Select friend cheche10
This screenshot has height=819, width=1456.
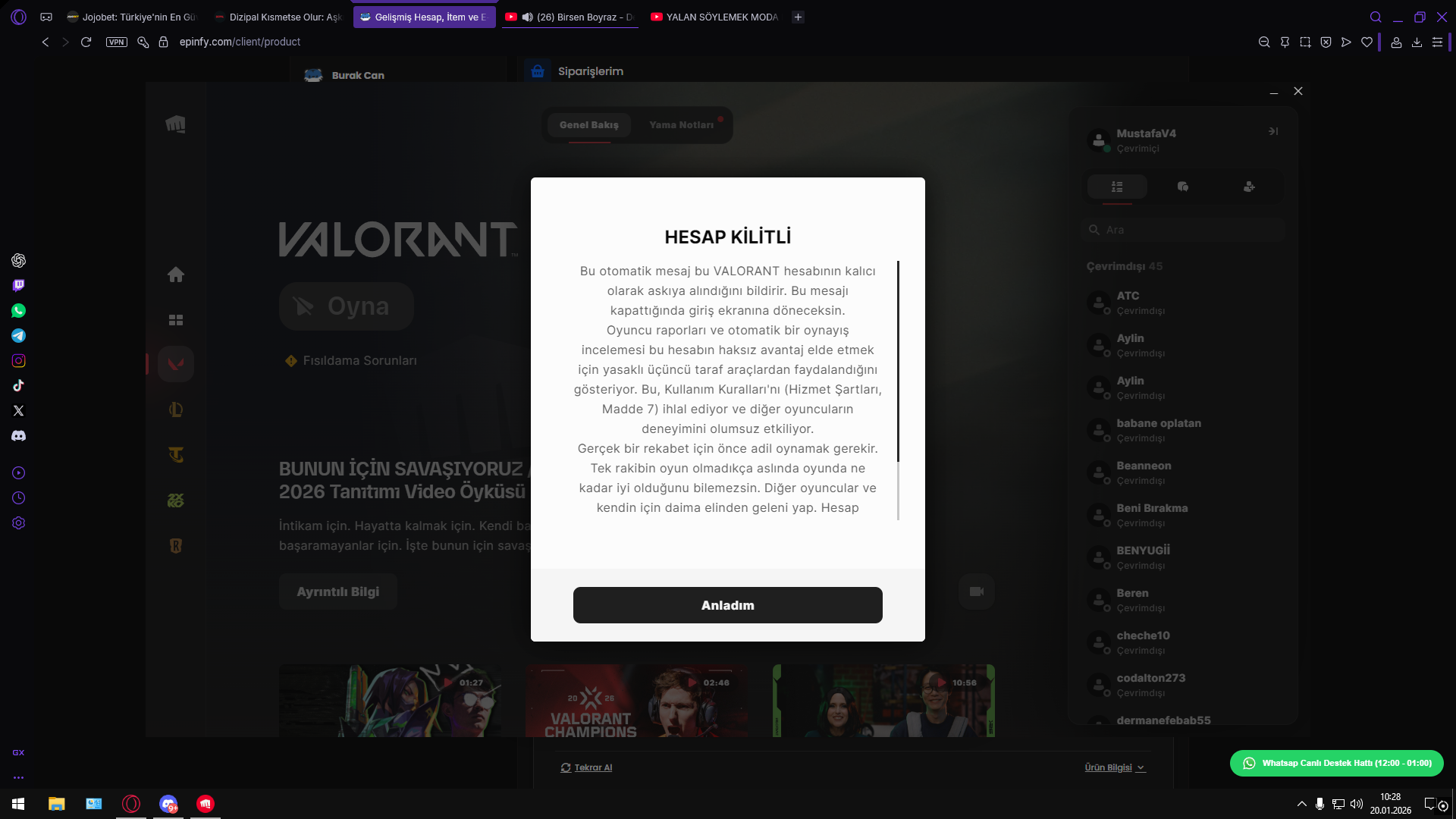(1183, 642)
